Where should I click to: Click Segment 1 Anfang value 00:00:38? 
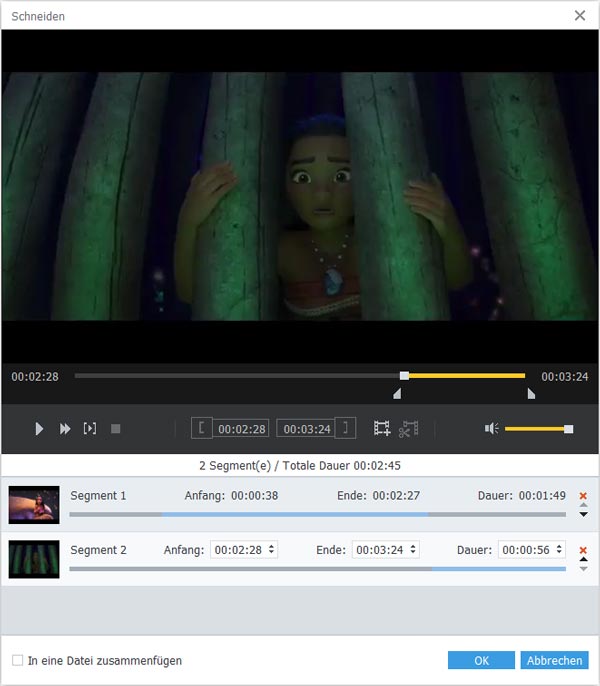(x=254, y=496)
